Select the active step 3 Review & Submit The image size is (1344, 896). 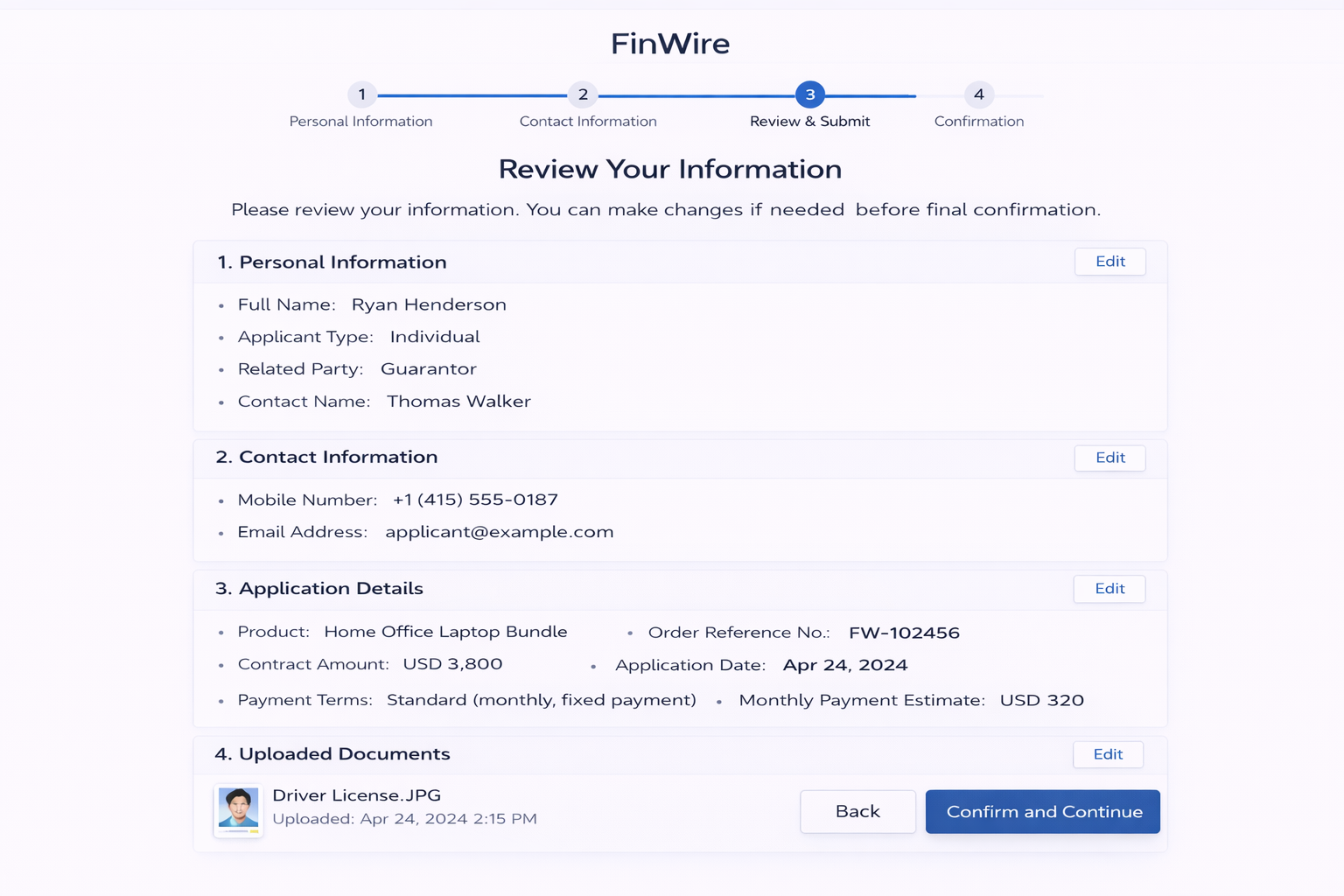(x=809, y=95)
